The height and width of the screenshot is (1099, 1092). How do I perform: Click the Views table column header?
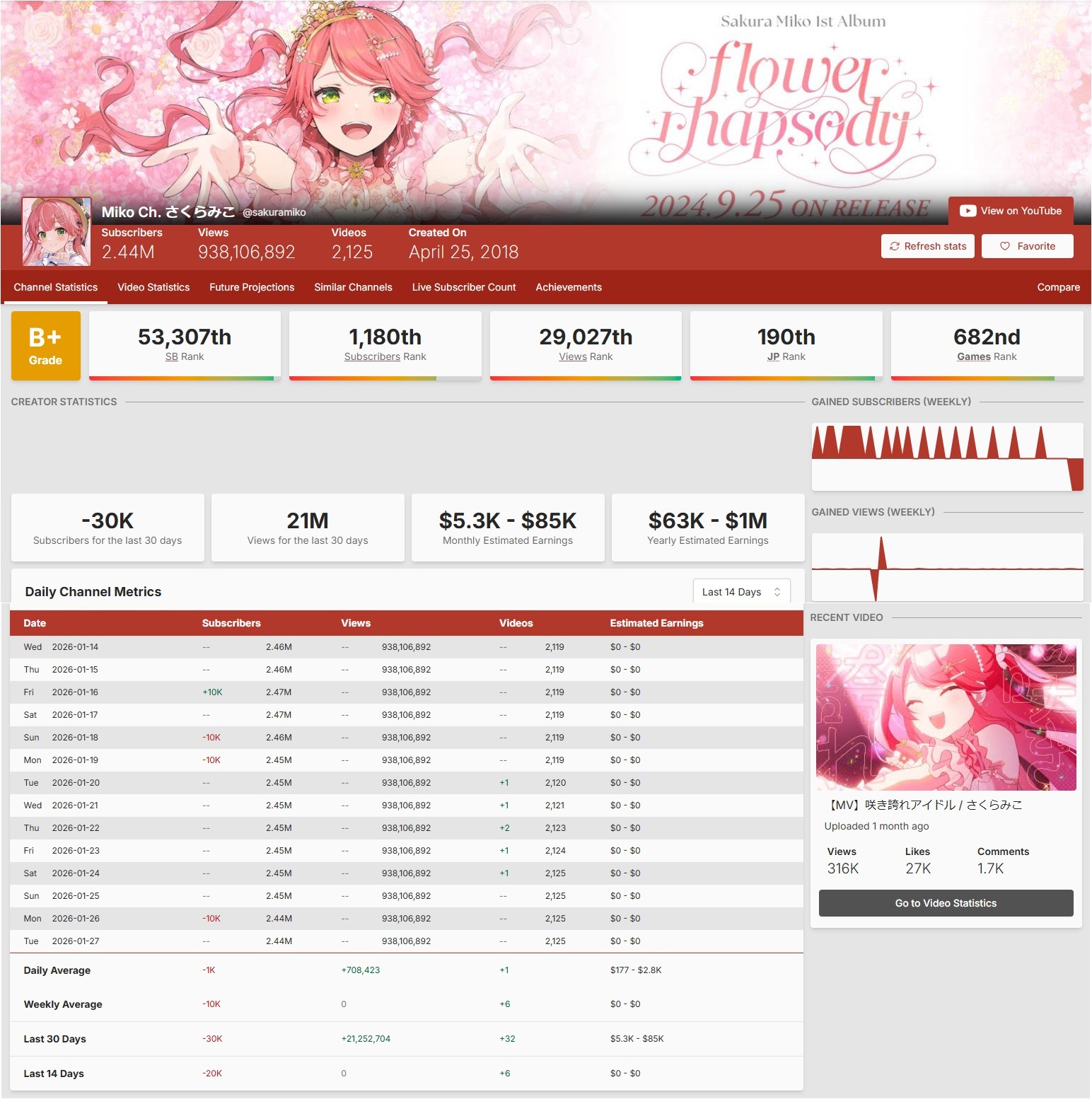click(x=356, y=623)
